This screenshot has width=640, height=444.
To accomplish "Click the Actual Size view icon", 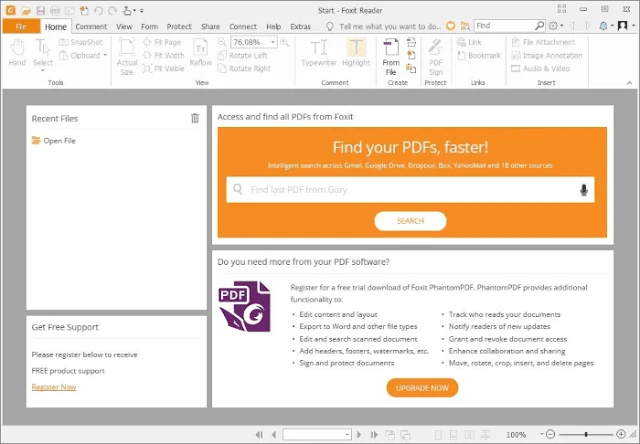I will [127, 56].
